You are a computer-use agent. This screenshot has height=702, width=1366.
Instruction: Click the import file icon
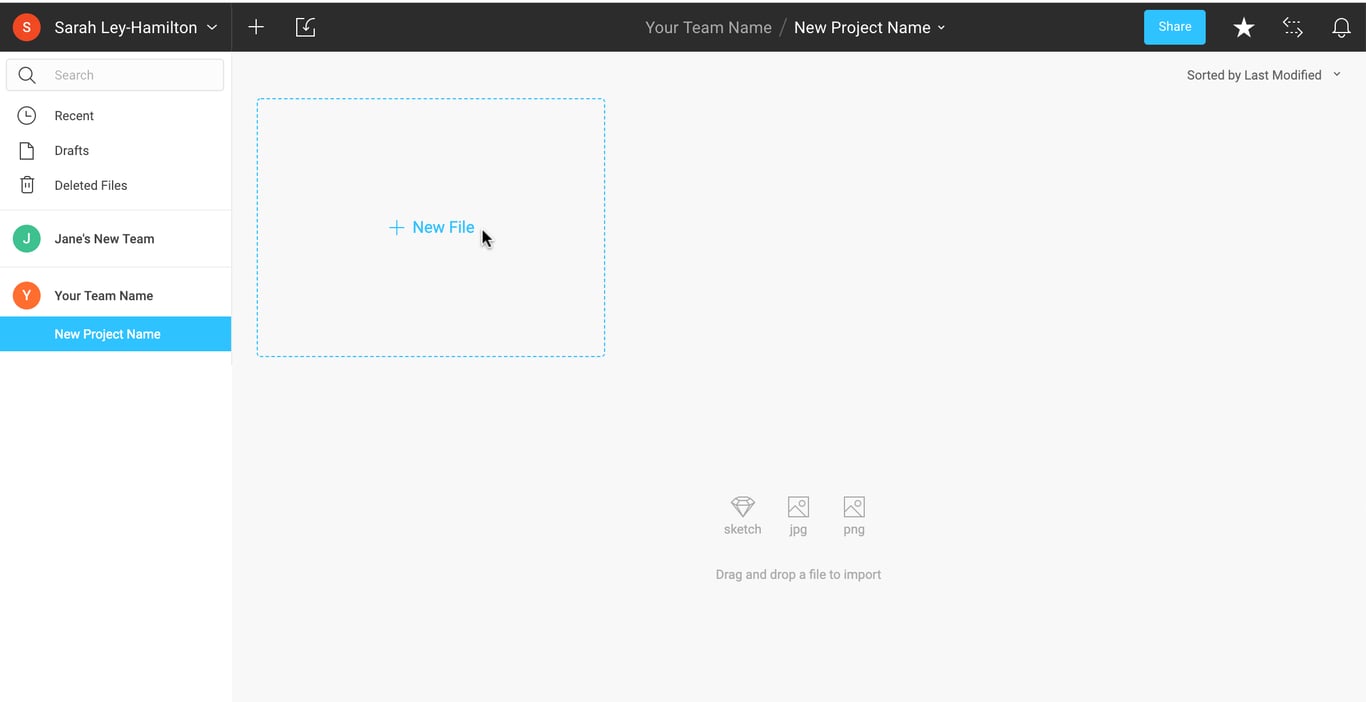pyautogui.click(x=305, y=28)
